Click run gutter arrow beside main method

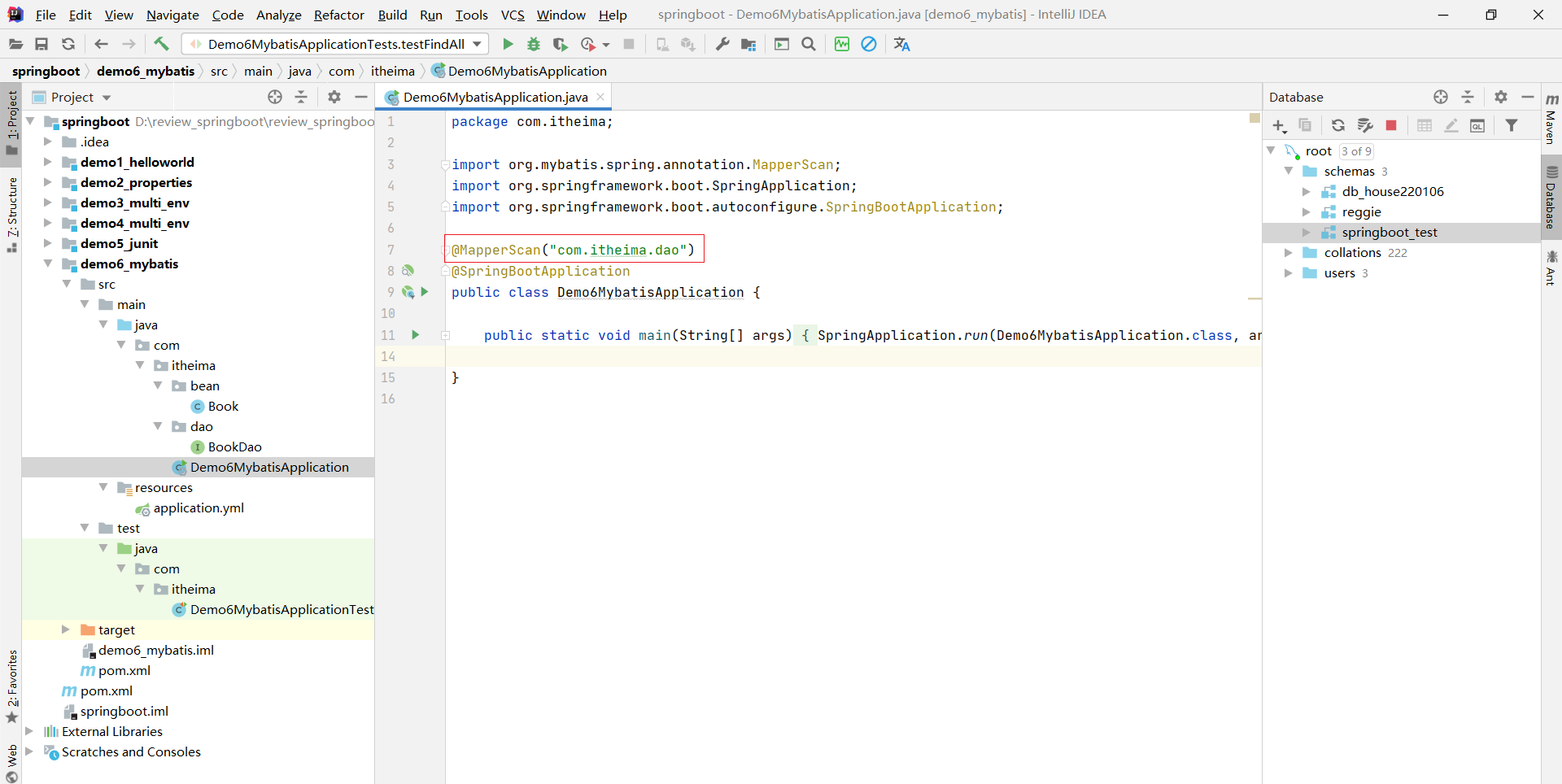(x=416, y=335)
